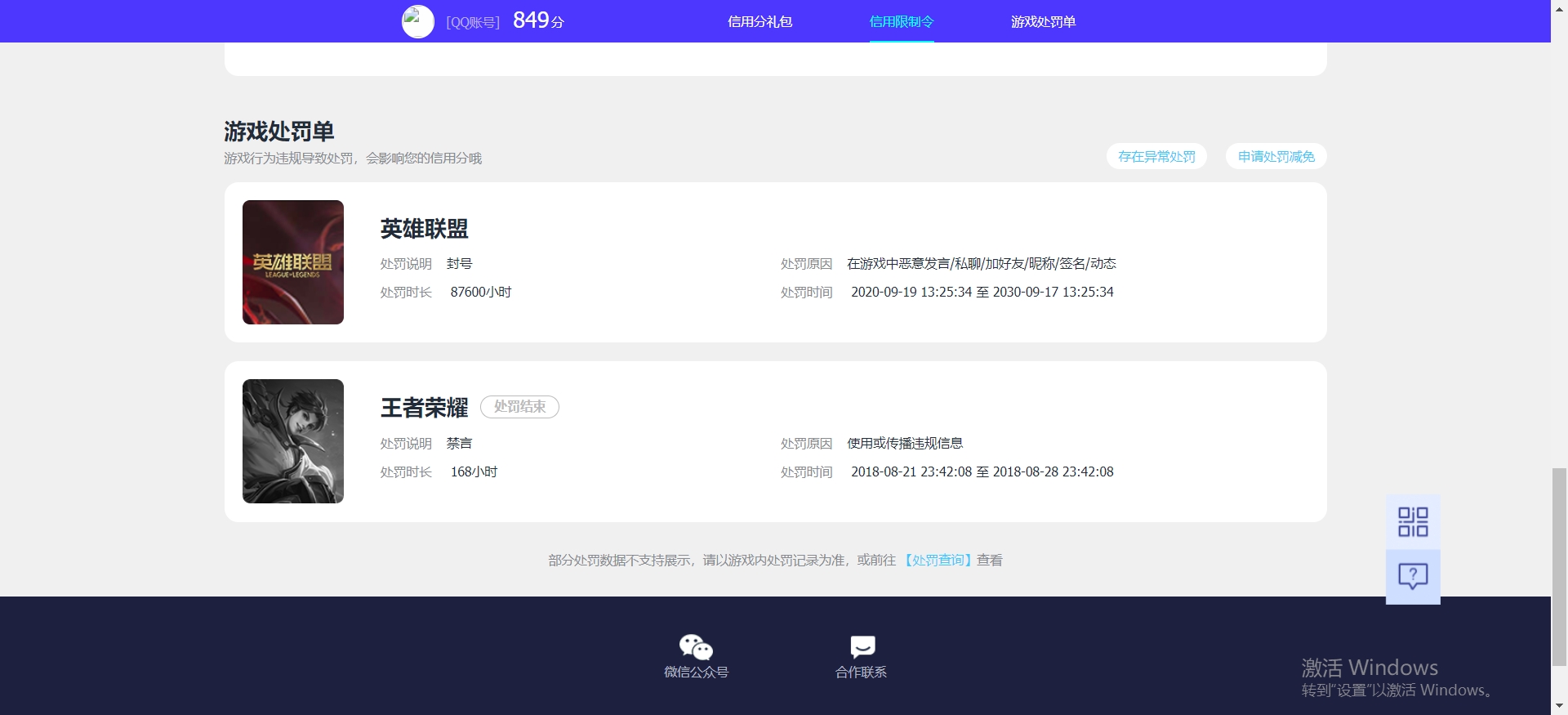
Task: Open the 【处罚查询】 link
Action: pos(938,560)
